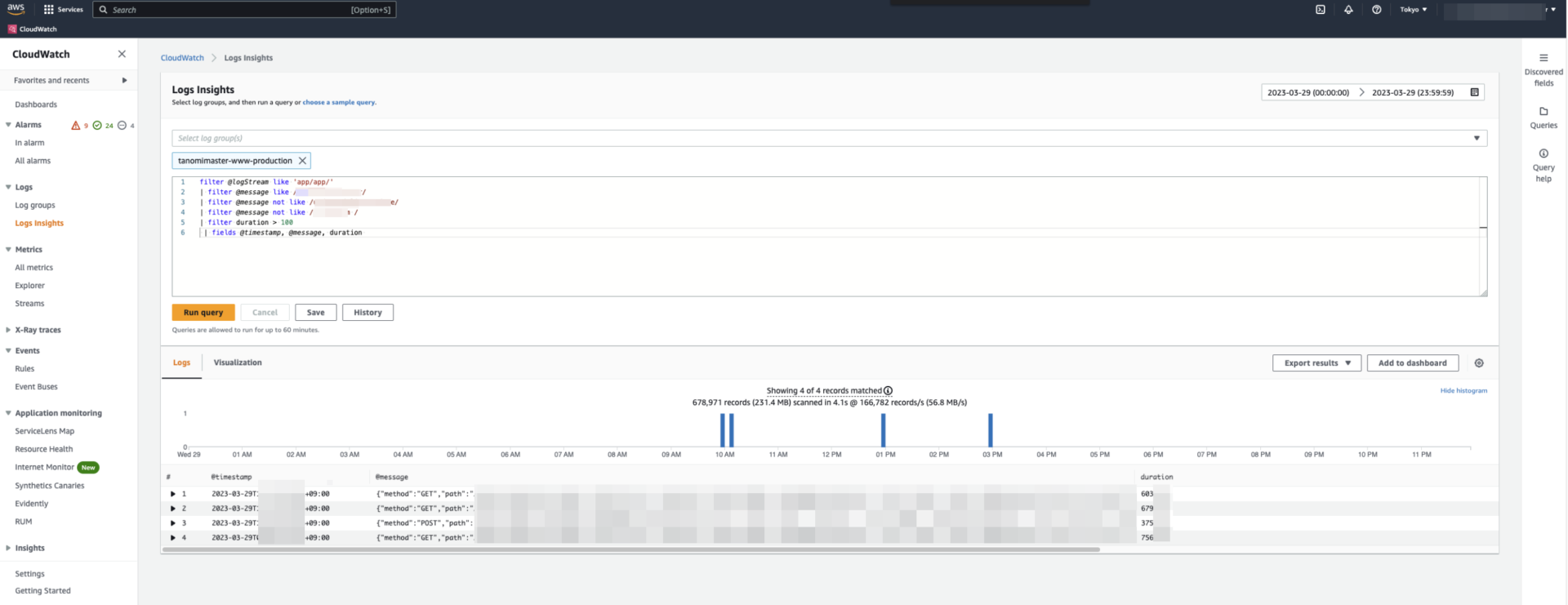Open Settings in sidebar
This screenshot has height=605, width=1568.
29,574
